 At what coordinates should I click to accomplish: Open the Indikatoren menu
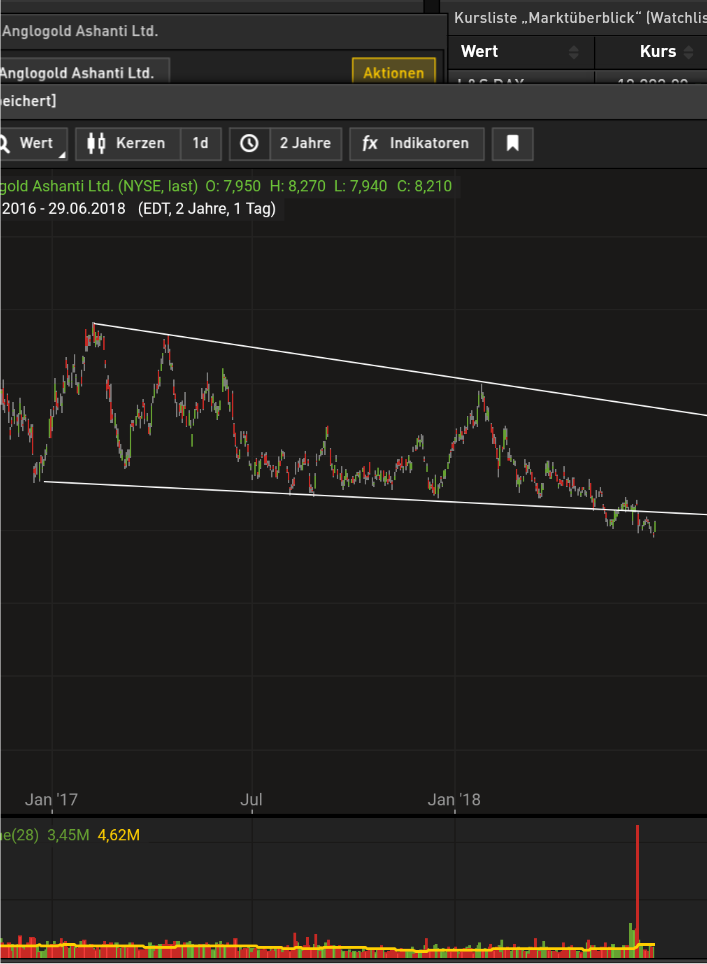point(428,143)
